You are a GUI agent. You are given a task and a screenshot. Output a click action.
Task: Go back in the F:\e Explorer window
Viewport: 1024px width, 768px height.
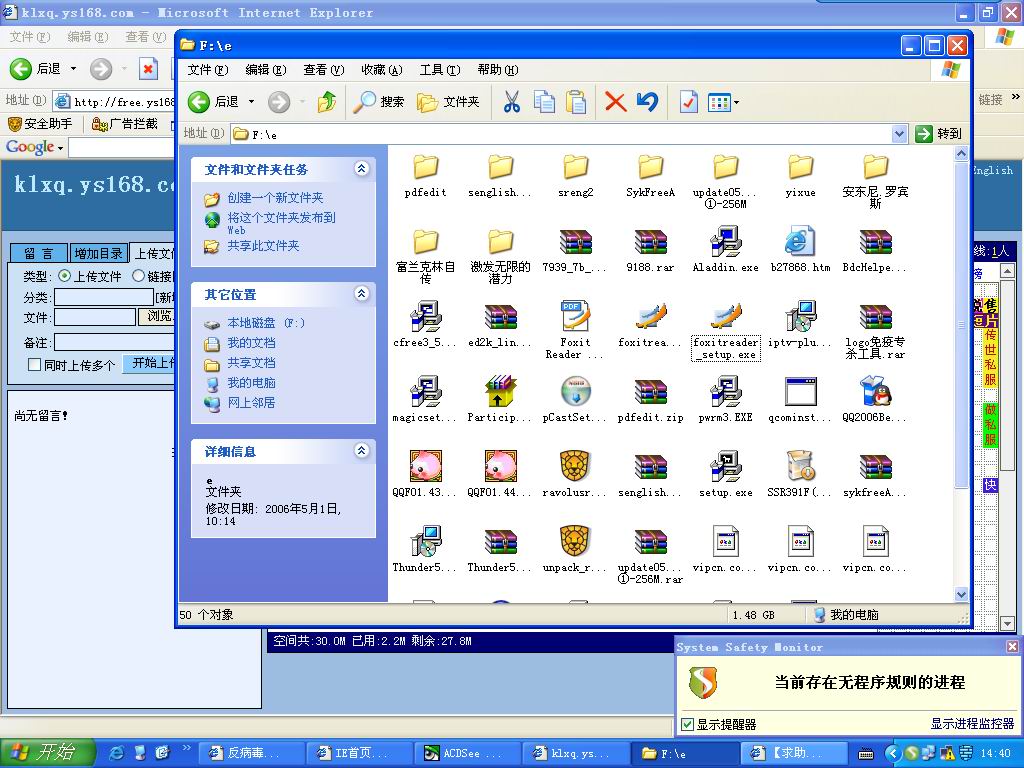[214, 102]
